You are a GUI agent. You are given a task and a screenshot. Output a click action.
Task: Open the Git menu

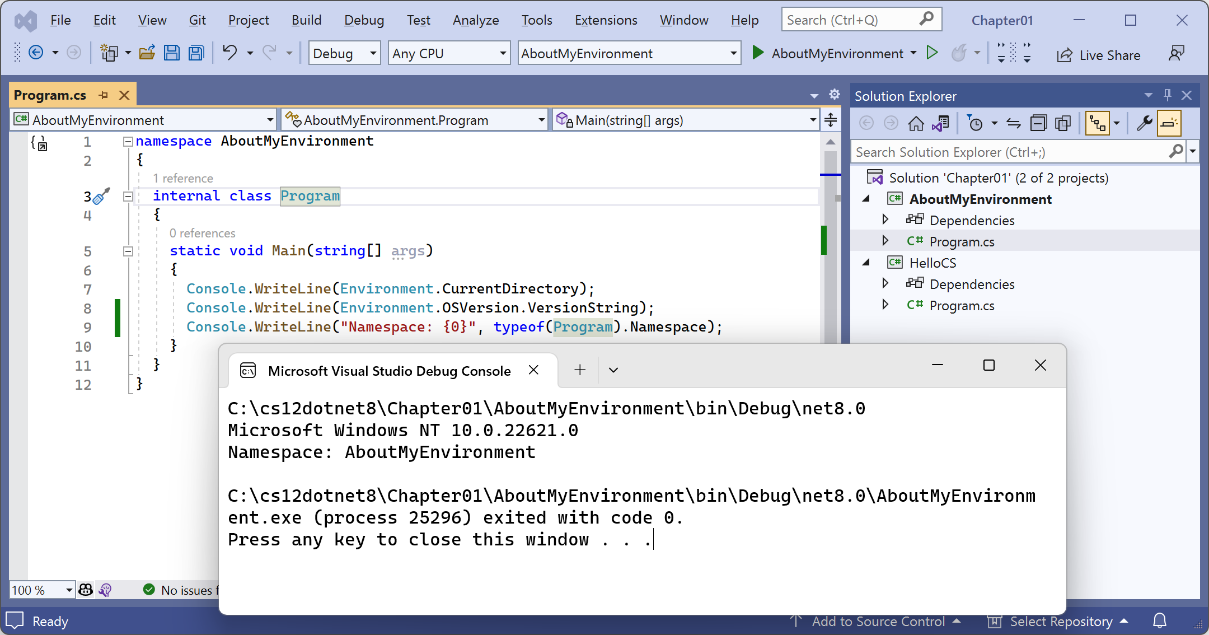tap(198, 20)
